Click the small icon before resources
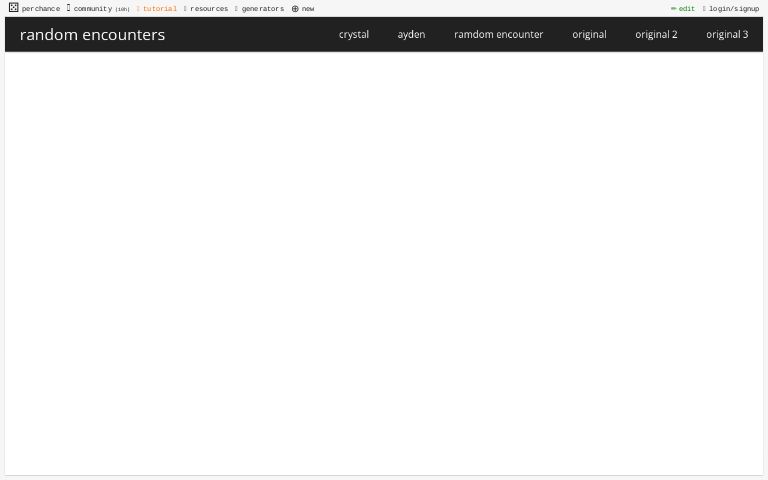The image size is (768, 480). click(x=185, y=9)
